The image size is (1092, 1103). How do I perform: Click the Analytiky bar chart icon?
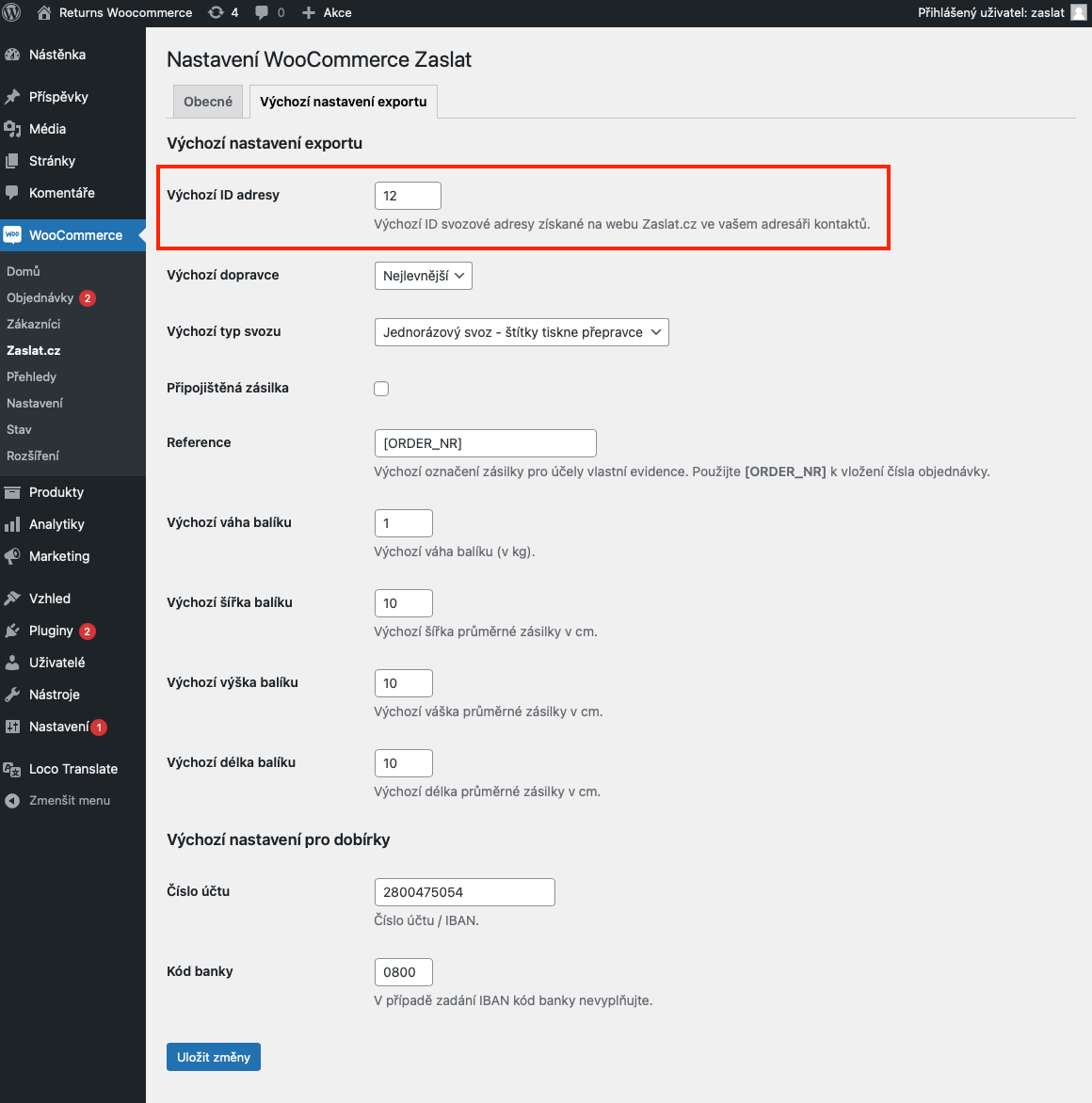pos(12,524)
